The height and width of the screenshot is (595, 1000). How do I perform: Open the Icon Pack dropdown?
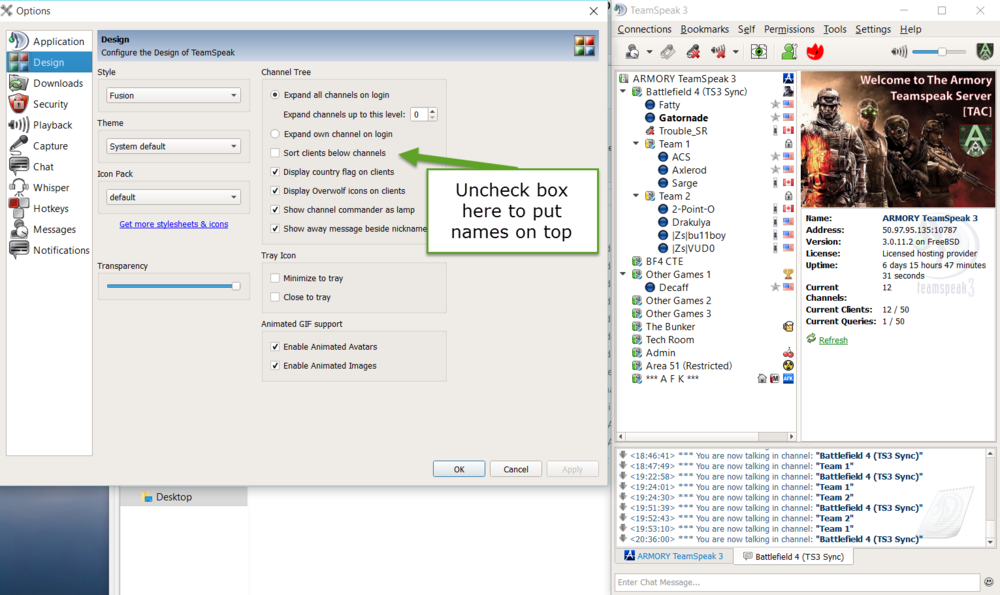(173, 197)
